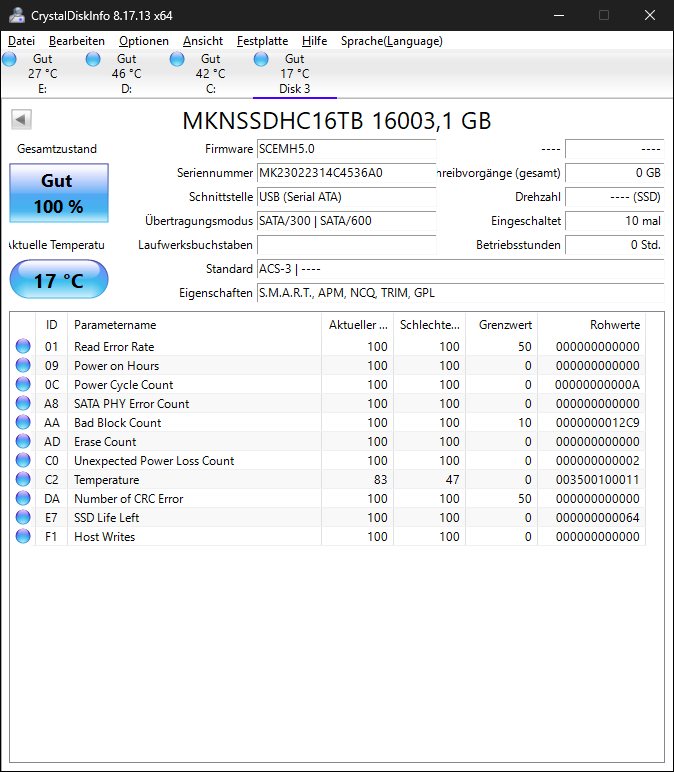
Task: Click the status orb for Disk 3
Action: coord(261,59)
